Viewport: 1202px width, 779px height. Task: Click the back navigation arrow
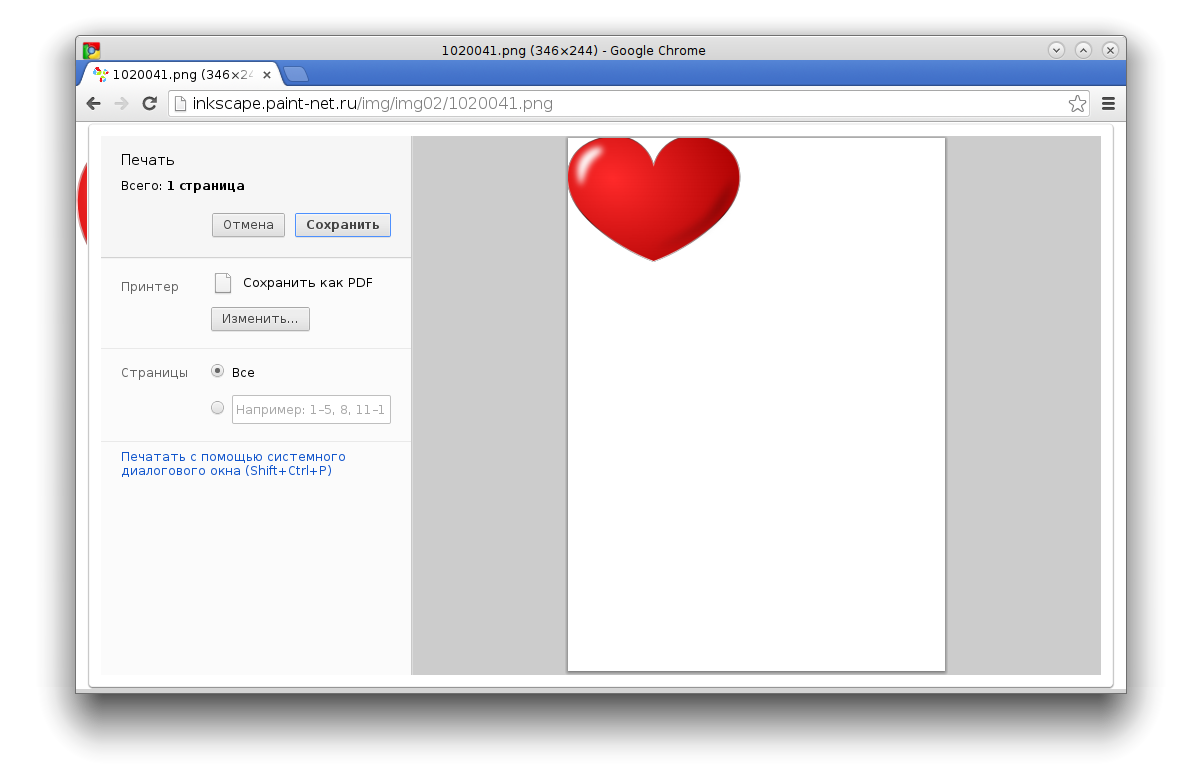tap(93, 103)
